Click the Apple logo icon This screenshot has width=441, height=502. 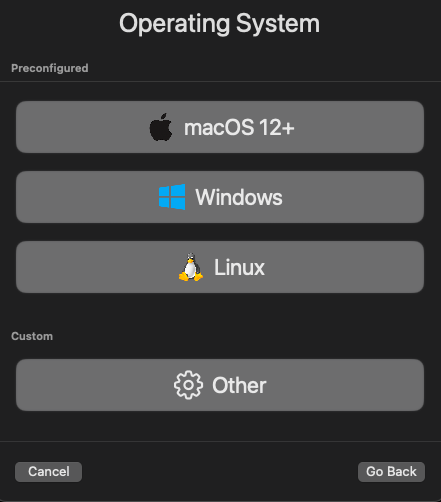tap(161, 127)
